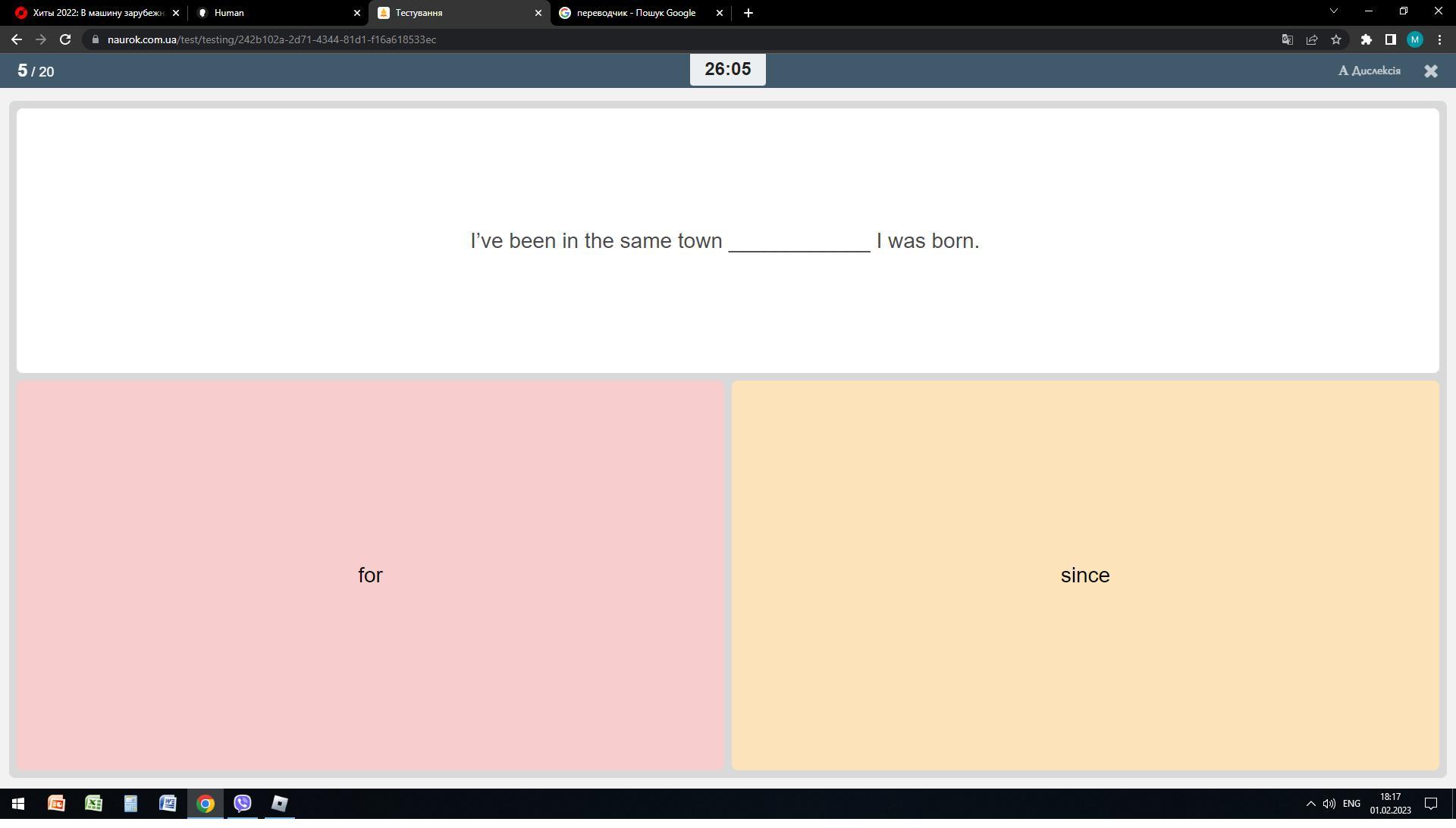
Task: Open the Google Translate page icon
Action: [x=1287, y=39]
